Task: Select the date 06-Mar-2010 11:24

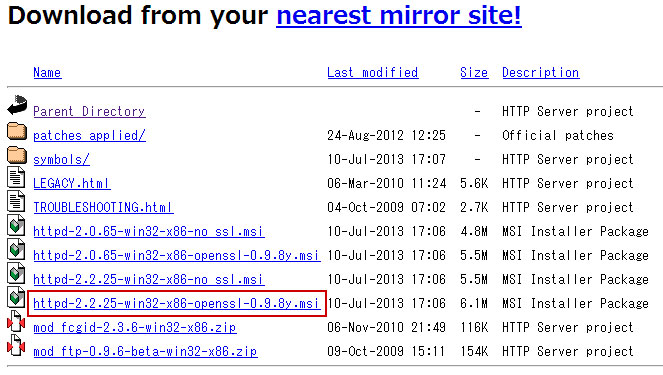Action: click(386, 183)
